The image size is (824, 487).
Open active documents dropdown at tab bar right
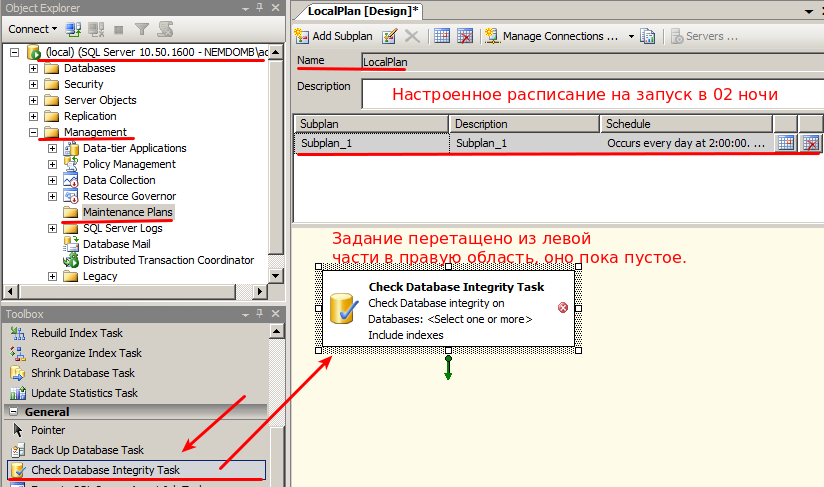[809, 11]
